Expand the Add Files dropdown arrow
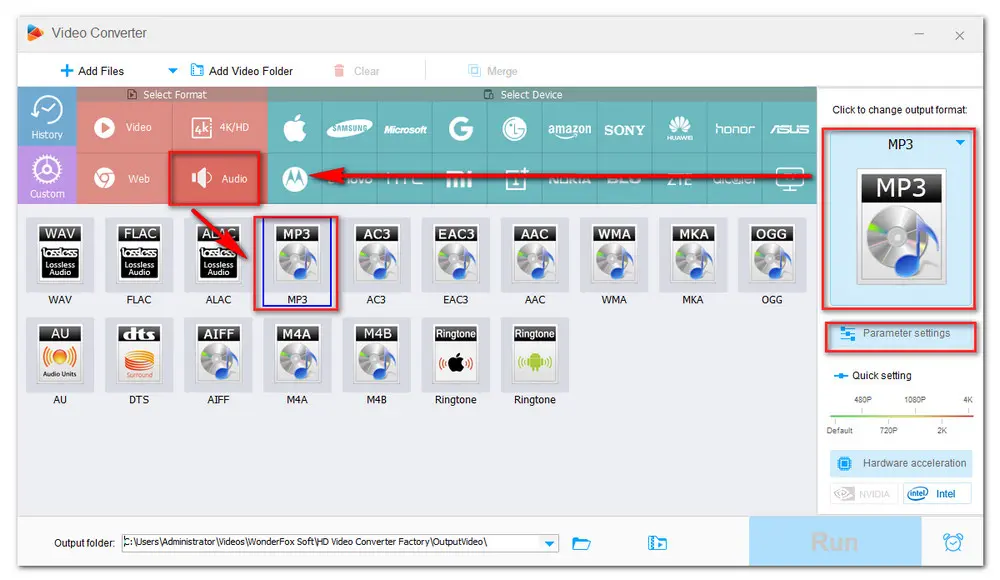1000x580 pixels. [x=172, y=70]
